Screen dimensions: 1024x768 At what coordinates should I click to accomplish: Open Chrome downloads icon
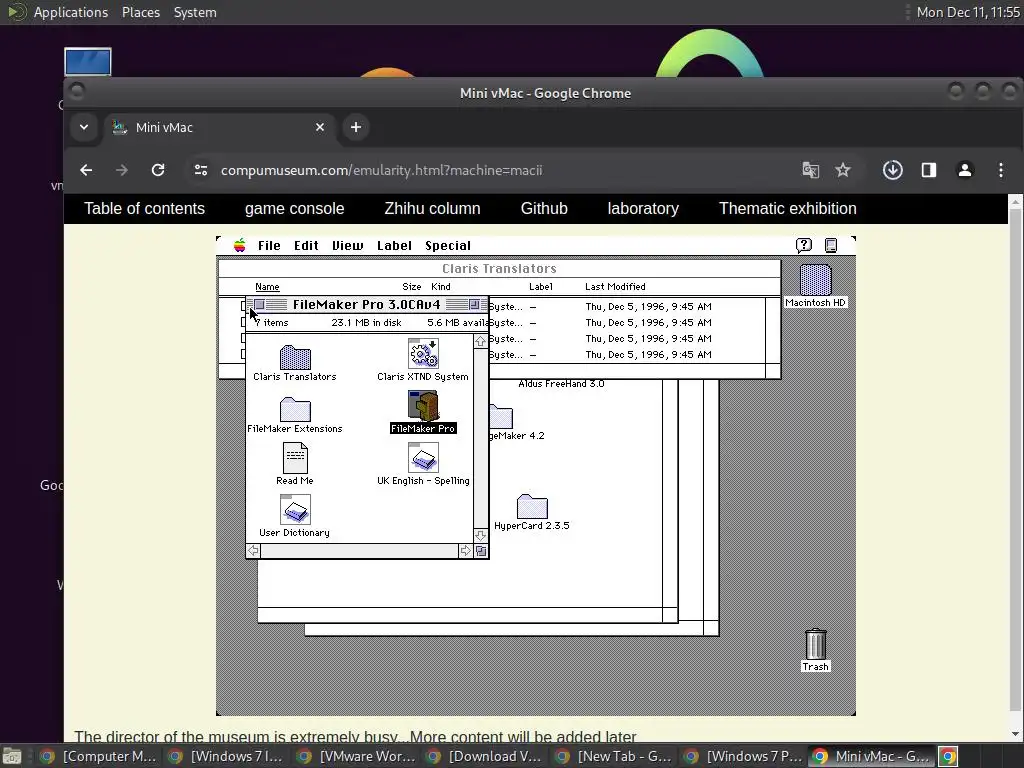coord(893,170)
